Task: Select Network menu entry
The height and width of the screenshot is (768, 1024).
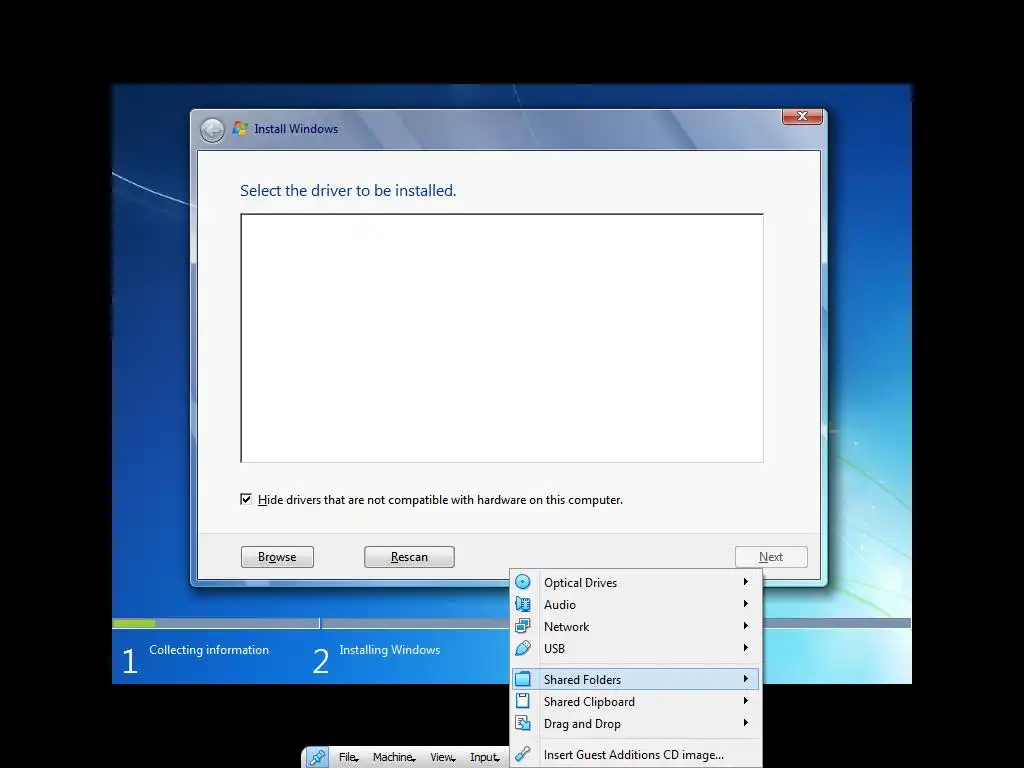Action: 635,626
